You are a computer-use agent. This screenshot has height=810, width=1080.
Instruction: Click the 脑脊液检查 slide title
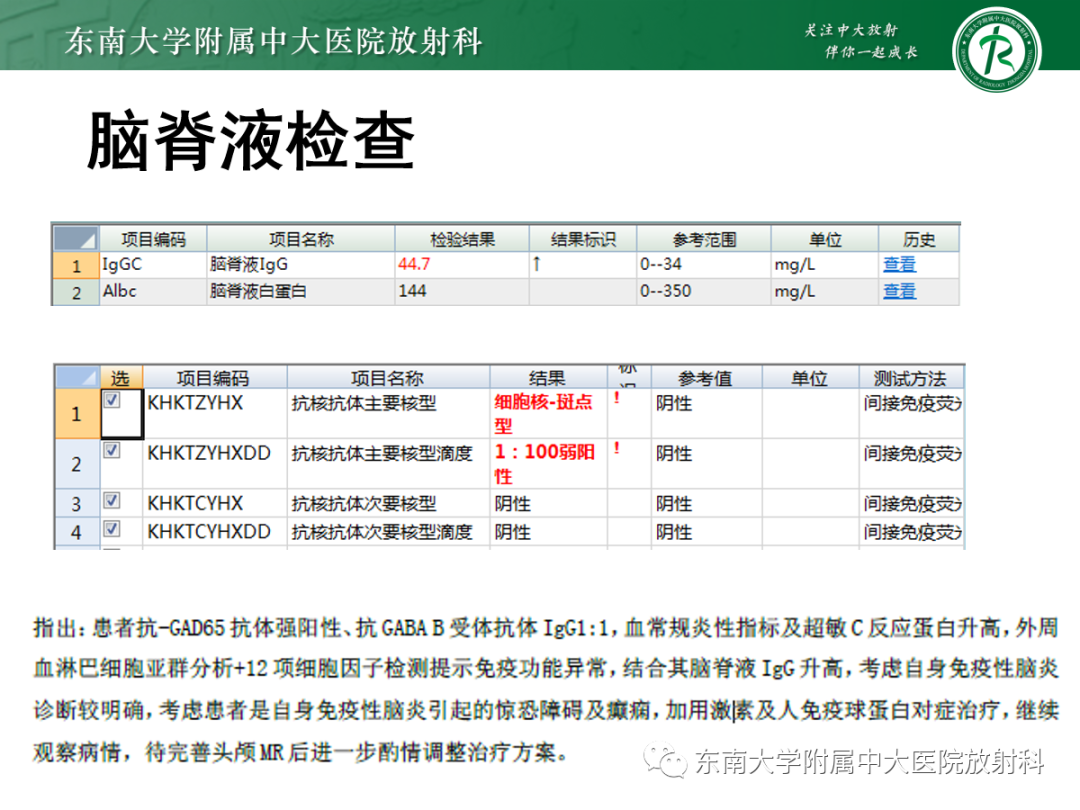[x=251, y=141]
